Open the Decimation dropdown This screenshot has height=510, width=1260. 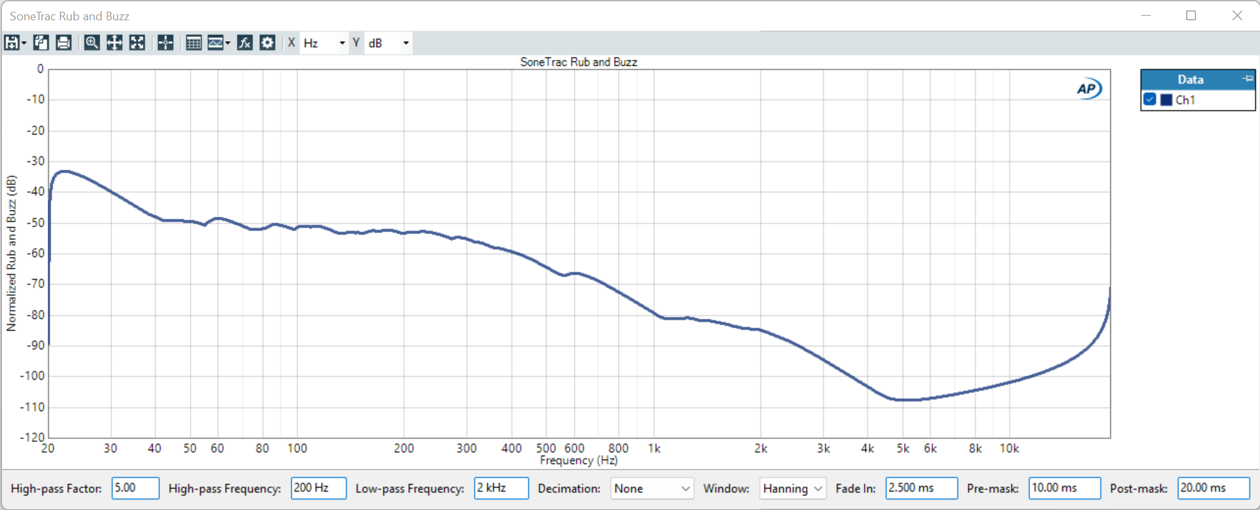tap(652, 489)
